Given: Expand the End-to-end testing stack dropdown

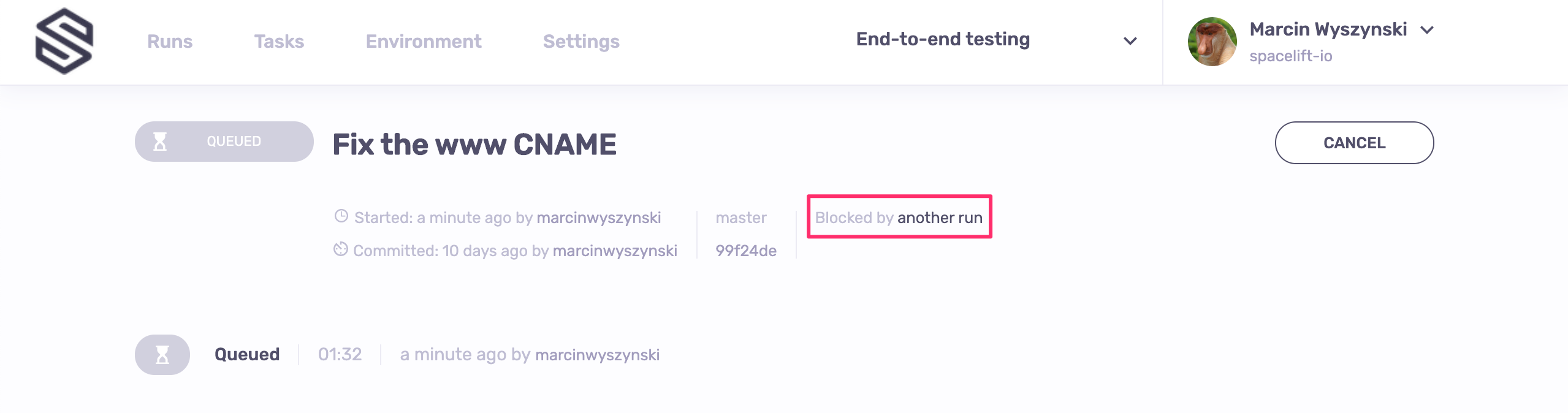Looking at the screenshot, I should pyautogui.click(x=943, y=39).
